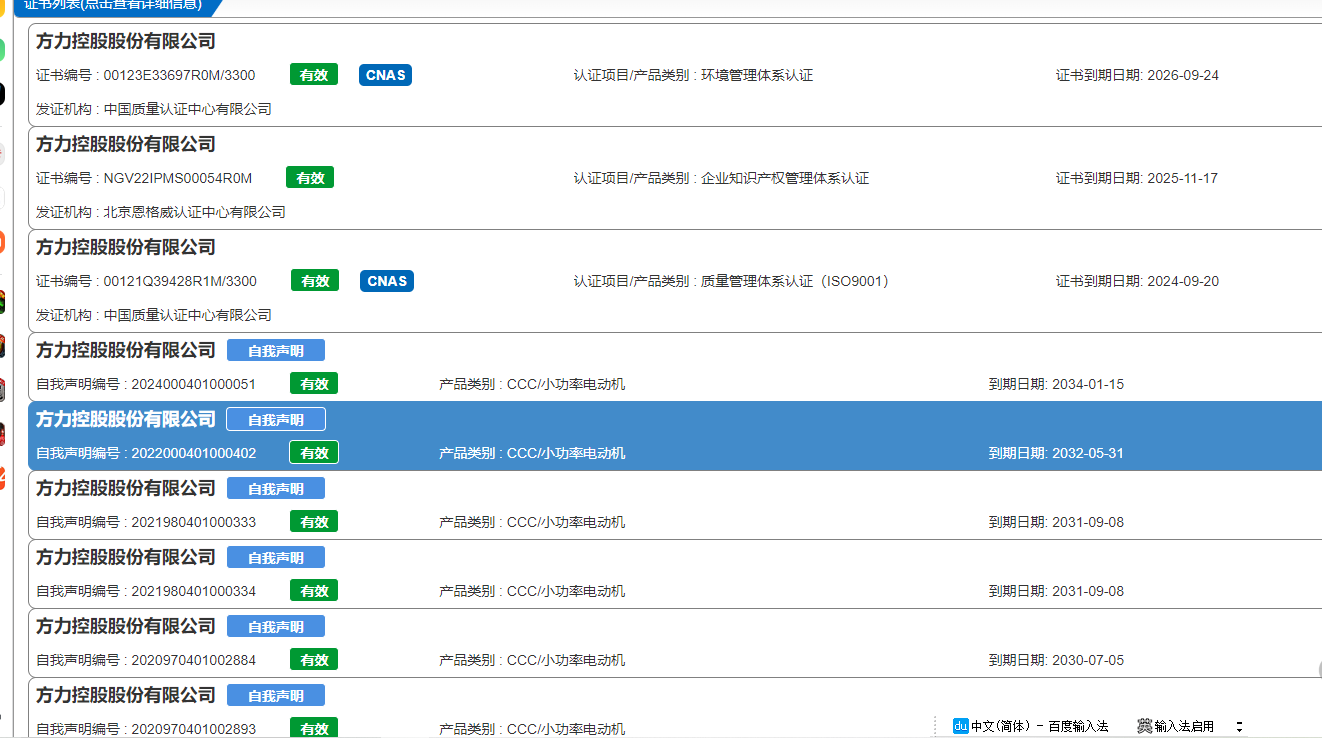Click 质量管理体系认证（ISO9001）category text
The width and height of the screenshot is (1322, 738).
tap(795, 281)
